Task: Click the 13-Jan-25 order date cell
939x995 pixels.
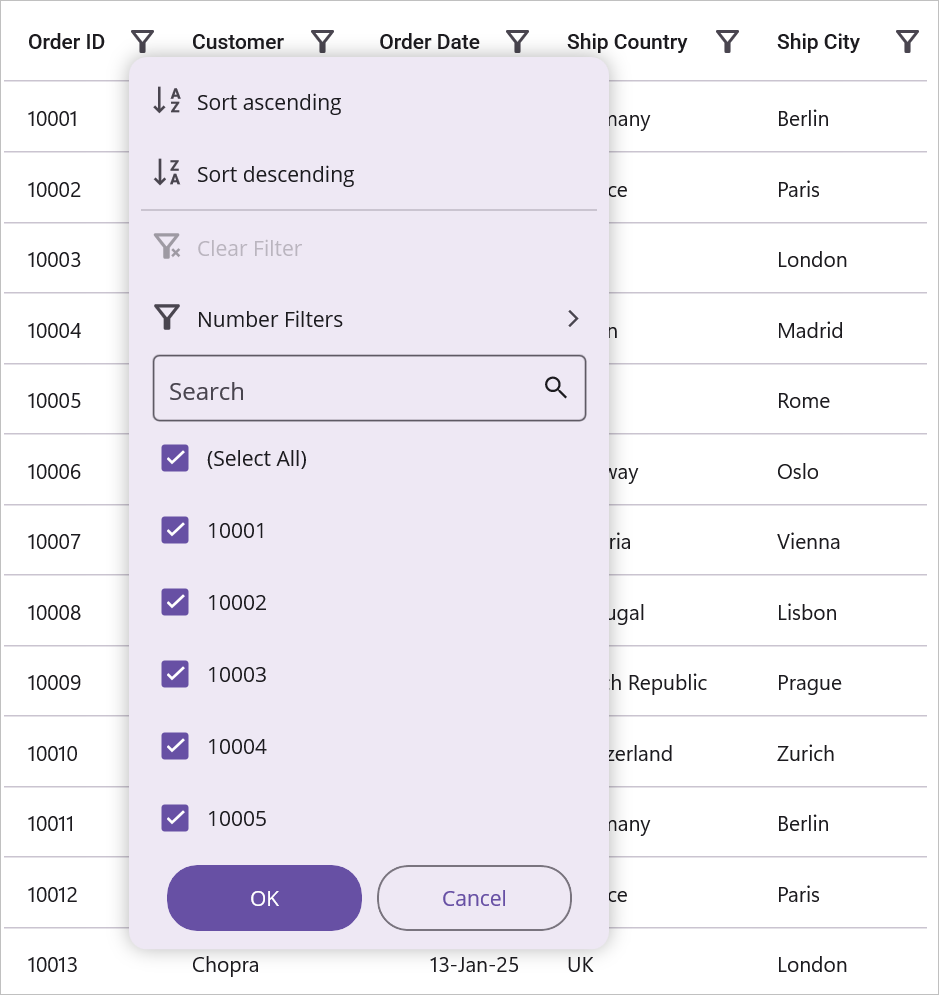Action: pos(474,965)
